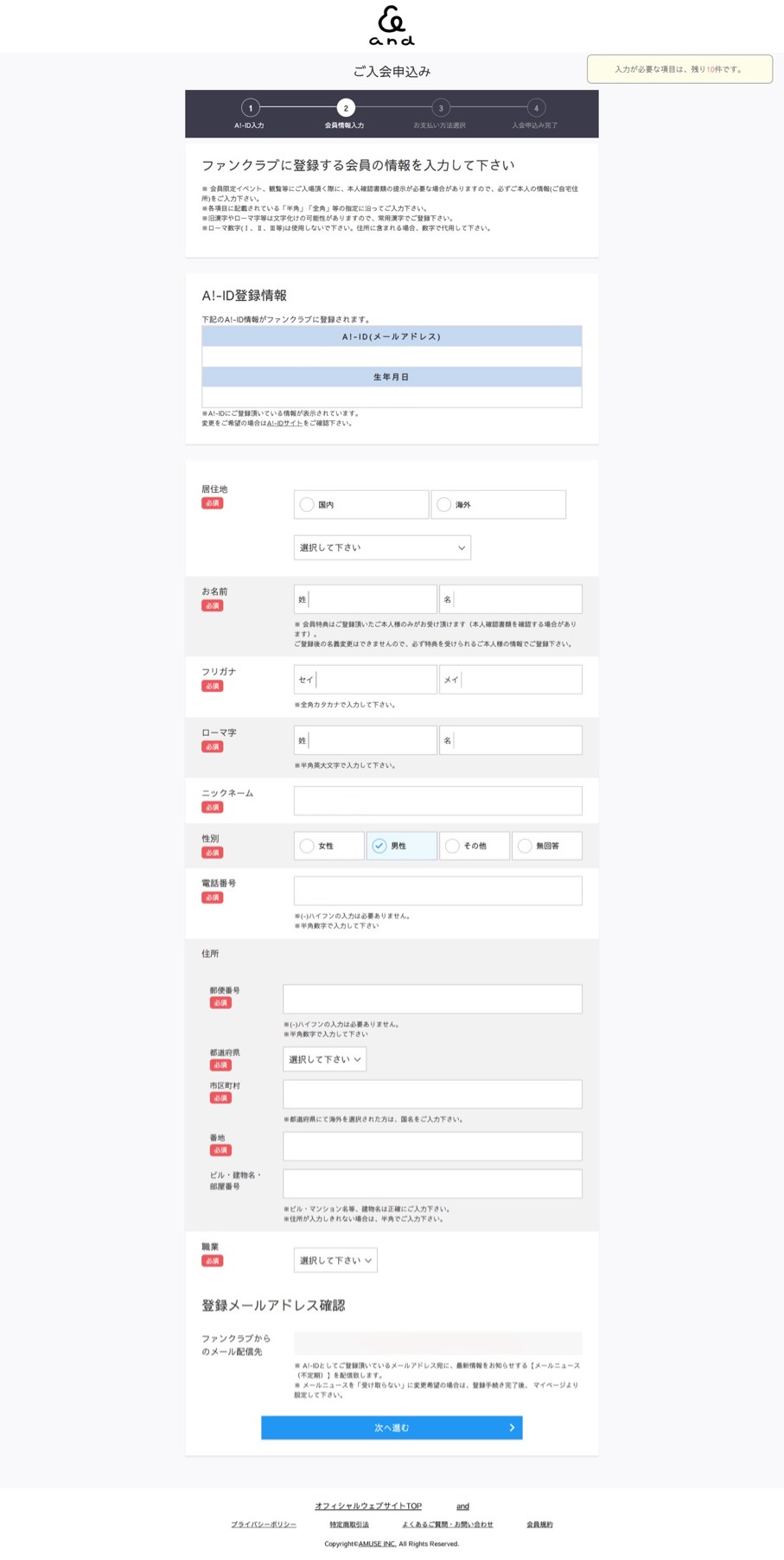Image resolution: width=784 pixels, height=1560 pixels.
Task: Open 特定商取引法 footer link
Action: pyautogui.click(x=349, y=1525)
